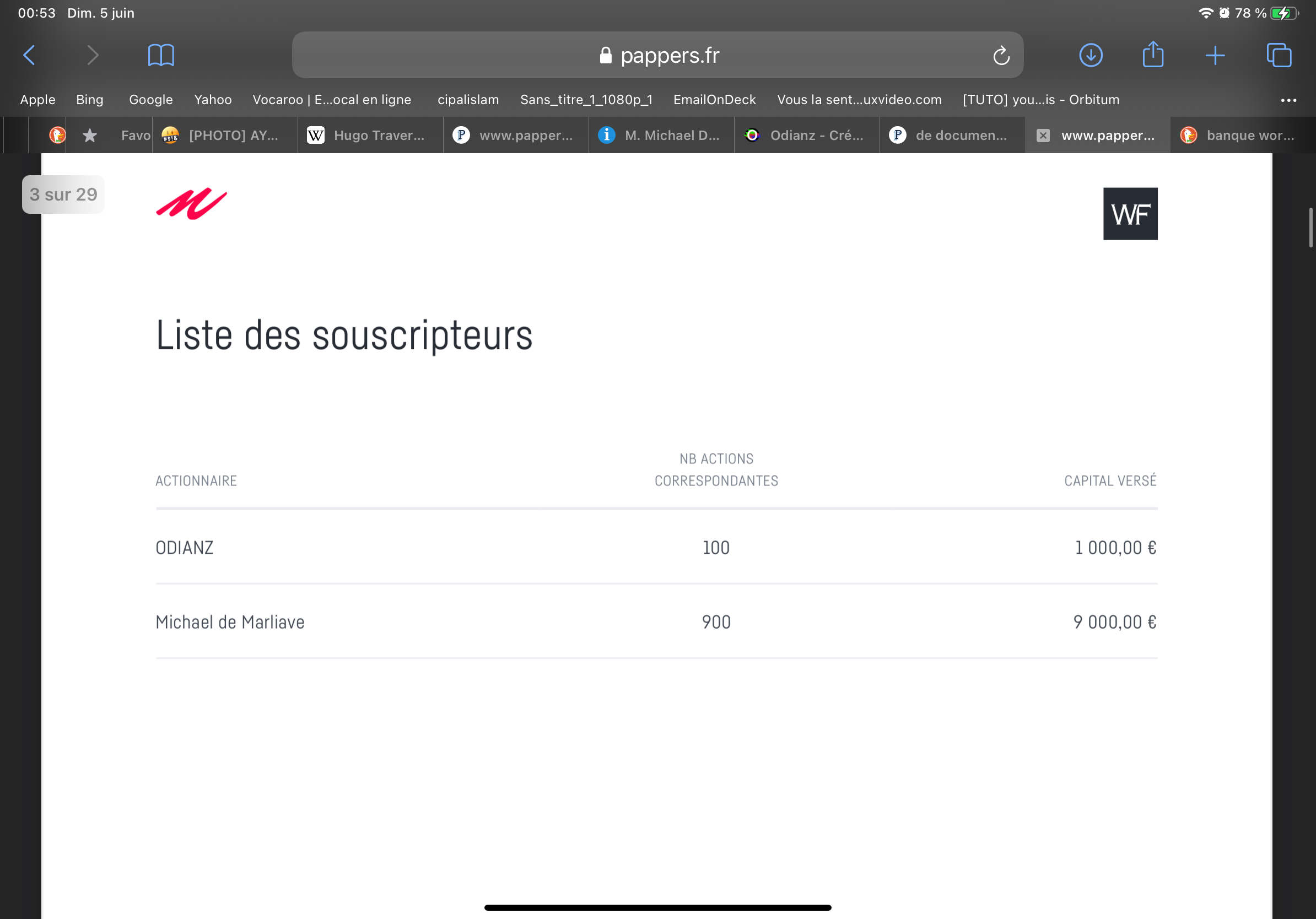Tap the '3 sur 29' page indicator
Image resolution: width=1316 pixels, height=919 pixels.
point(63,195)
